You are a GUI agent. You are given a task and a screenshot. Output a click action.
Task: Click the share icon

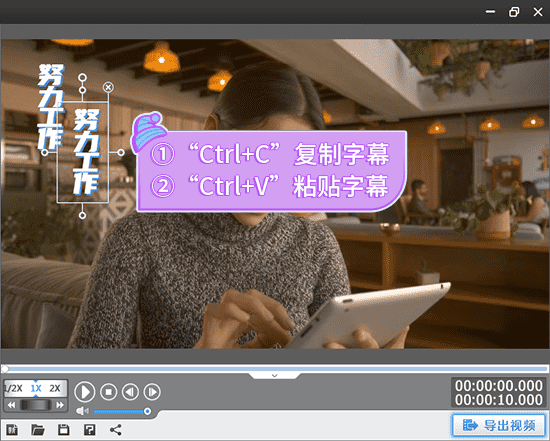(x=116, y=430)
